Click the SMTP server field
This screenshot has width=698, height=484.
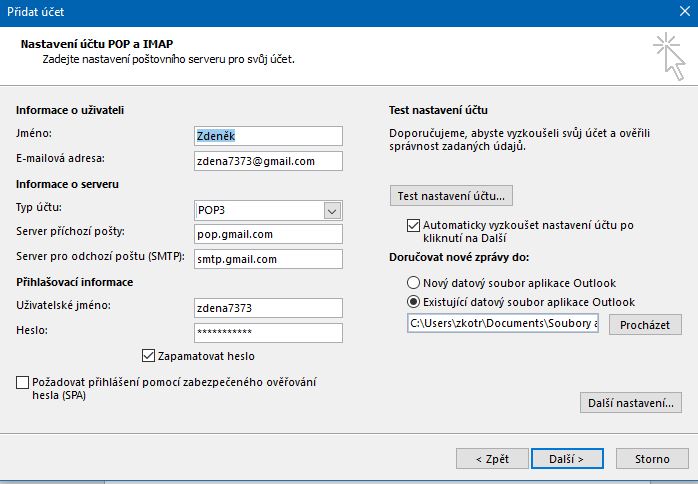pyautogui.click(x=268, y=259)
